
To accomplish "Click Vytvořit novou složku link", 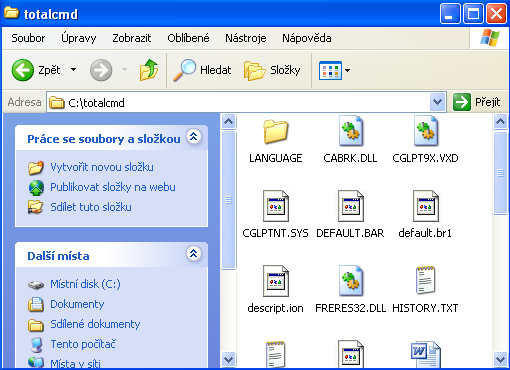I will click(102, 167).
